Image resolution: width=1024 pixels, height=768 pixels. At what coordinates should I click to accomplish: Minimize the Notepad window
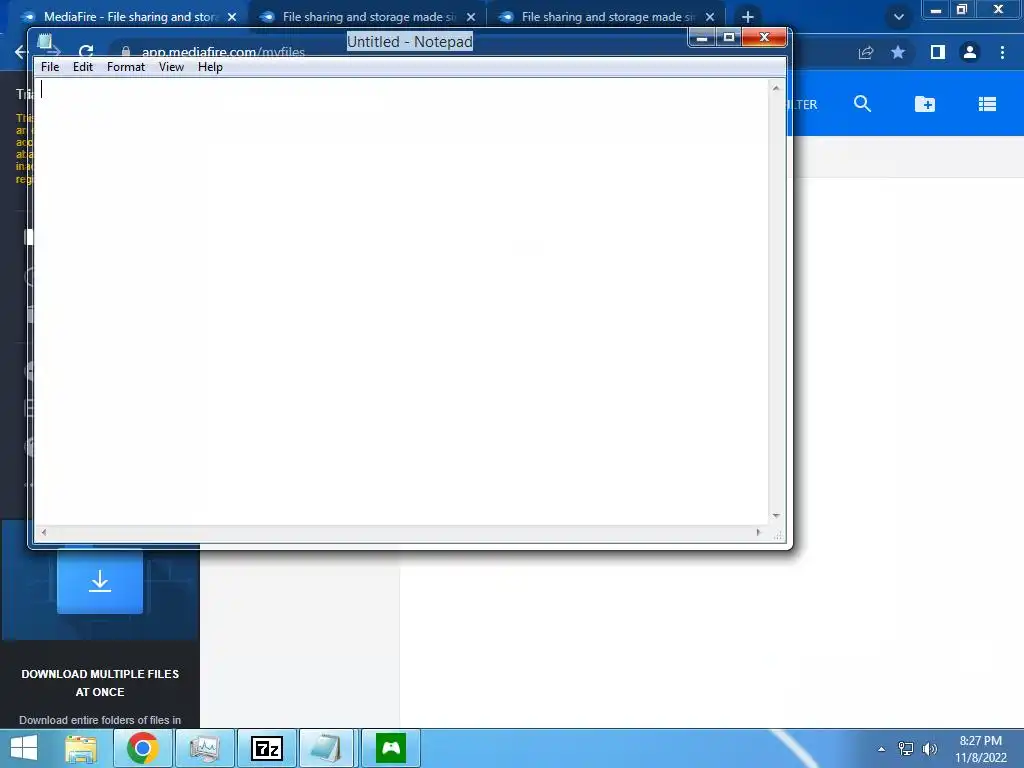(x=702, y=38)
